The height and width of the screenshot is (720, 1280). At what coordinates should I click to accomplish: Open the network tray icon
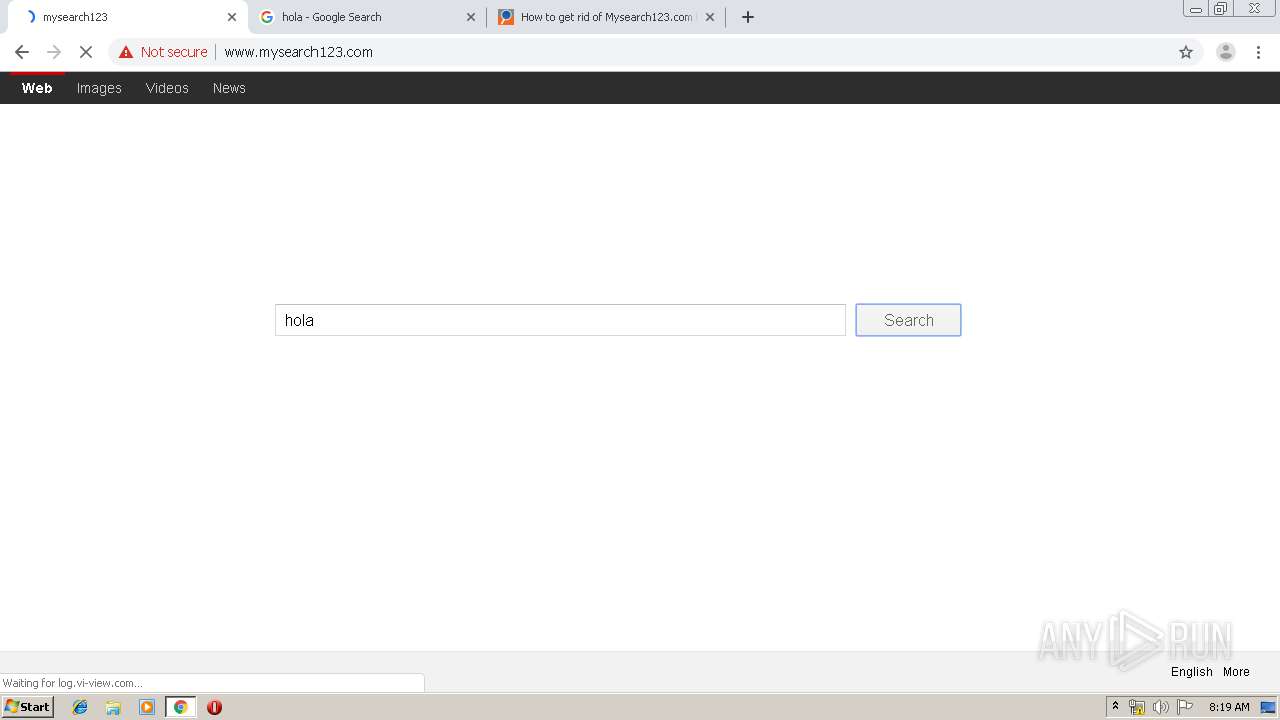(1136, 707)
